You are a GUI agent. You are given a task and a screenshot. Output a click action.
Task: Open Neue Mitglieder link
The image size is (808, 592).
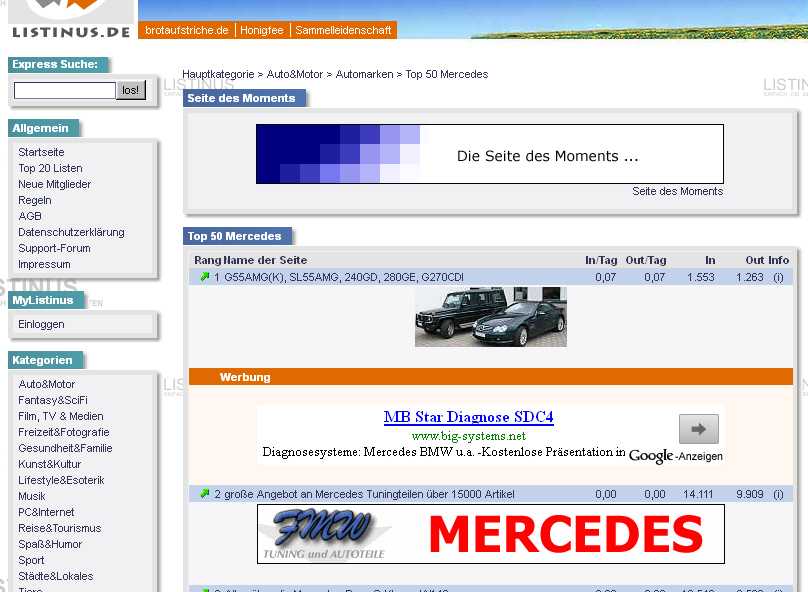(x=55, y=184)
